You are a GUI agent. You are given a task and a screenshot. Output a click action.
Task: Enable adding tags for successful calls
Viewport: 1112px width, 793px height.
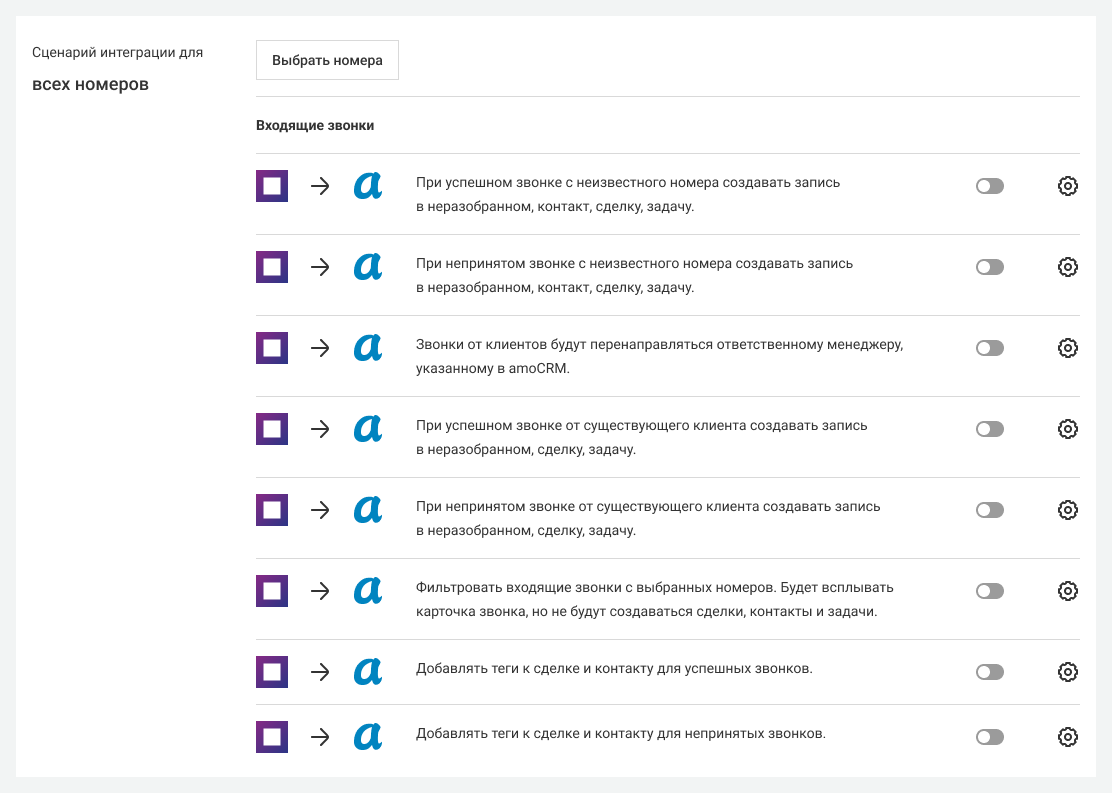click(x=989, y=672)
